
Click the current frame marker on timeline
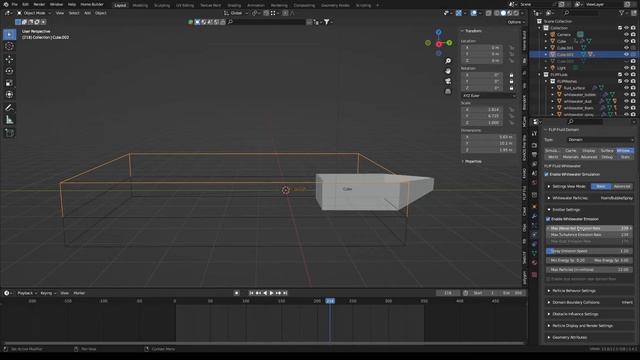(x=330, y=301)
